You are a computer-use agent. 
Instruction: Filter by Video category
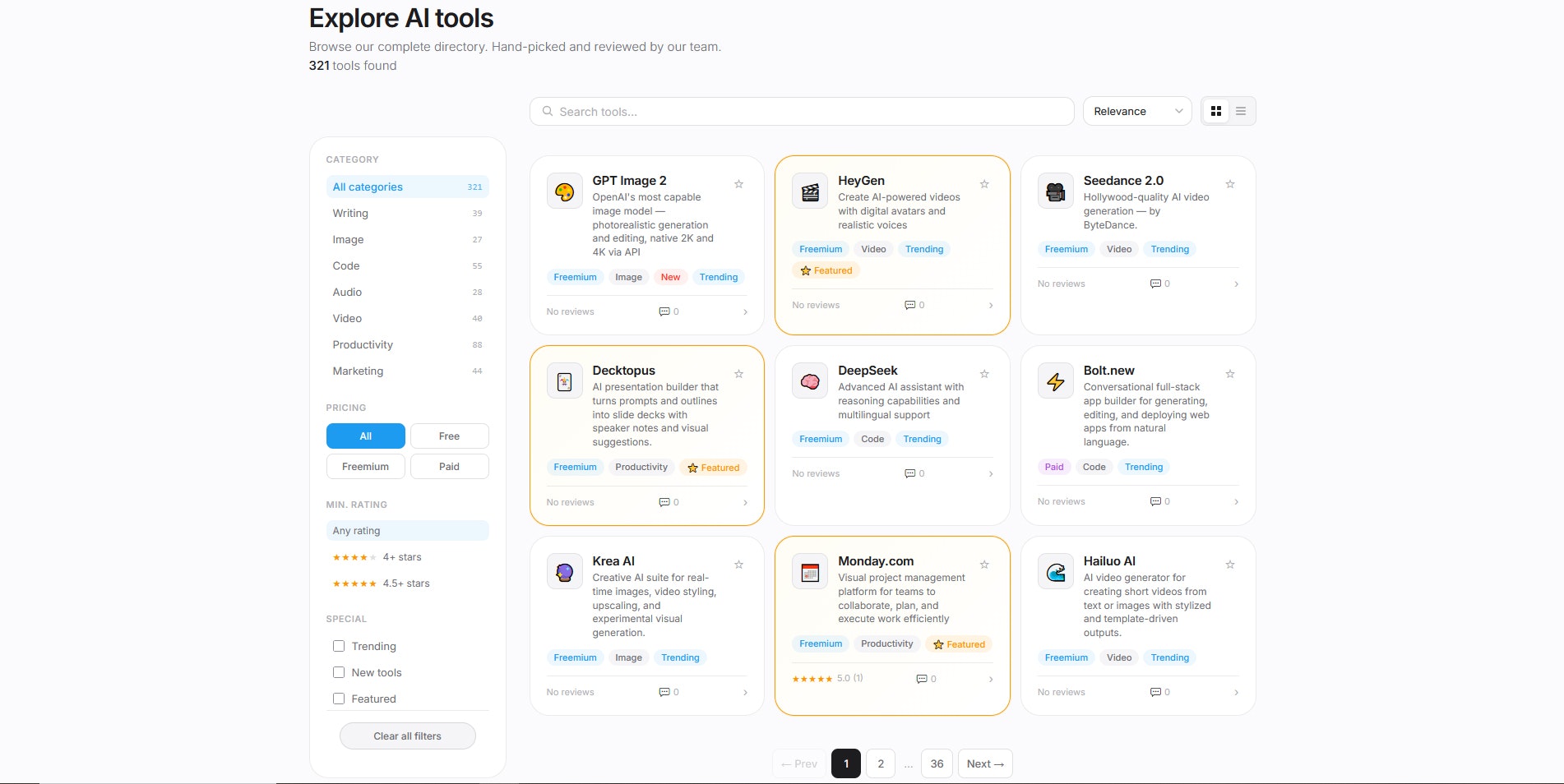pyautogui.click(x=408, y=318)
